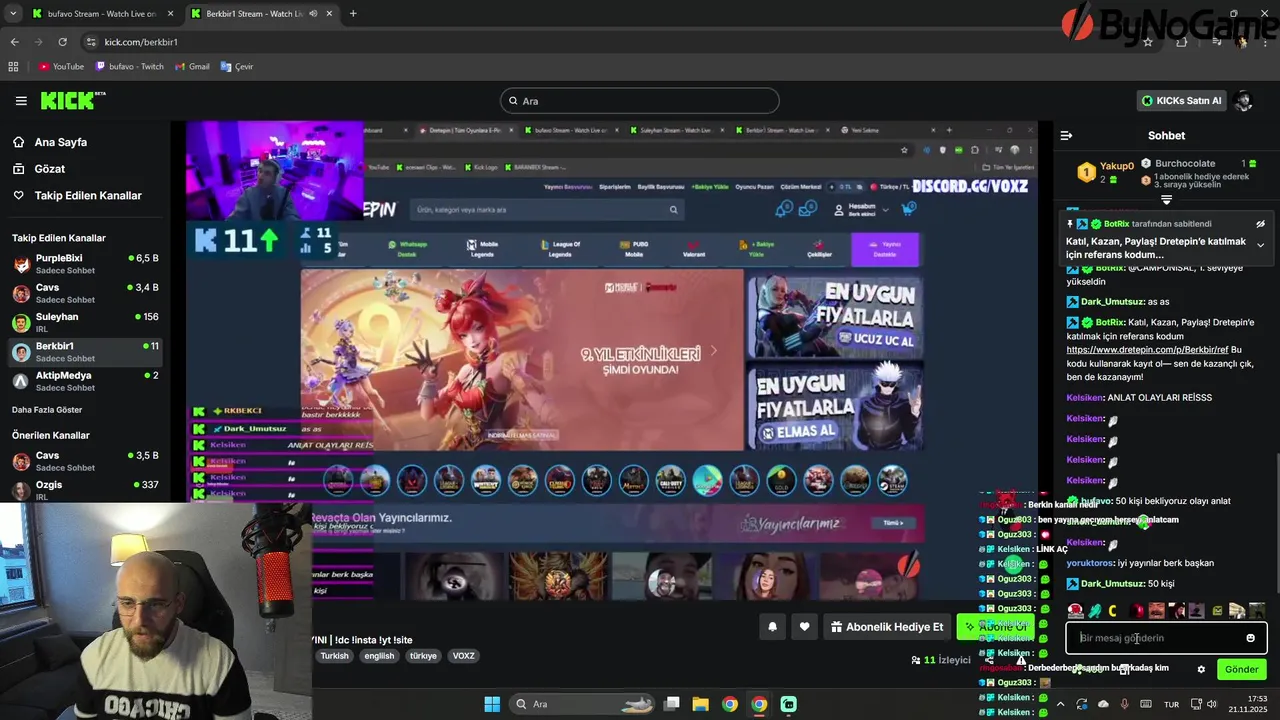Open the user profile avatar menu

[1244, 101]
